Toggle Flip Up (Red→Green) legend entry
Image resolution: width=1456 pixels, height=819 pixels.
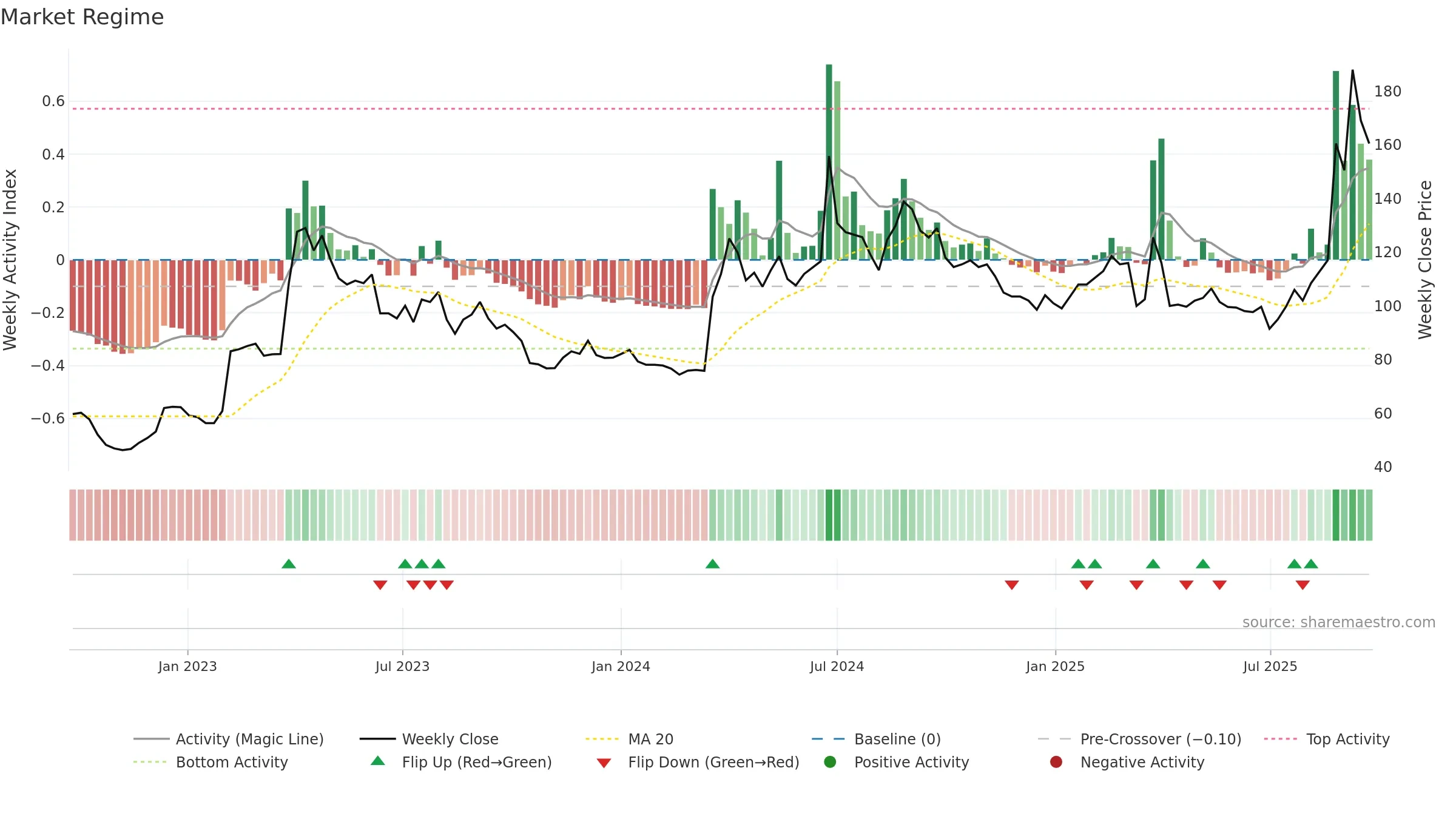[x=461, y=762]
